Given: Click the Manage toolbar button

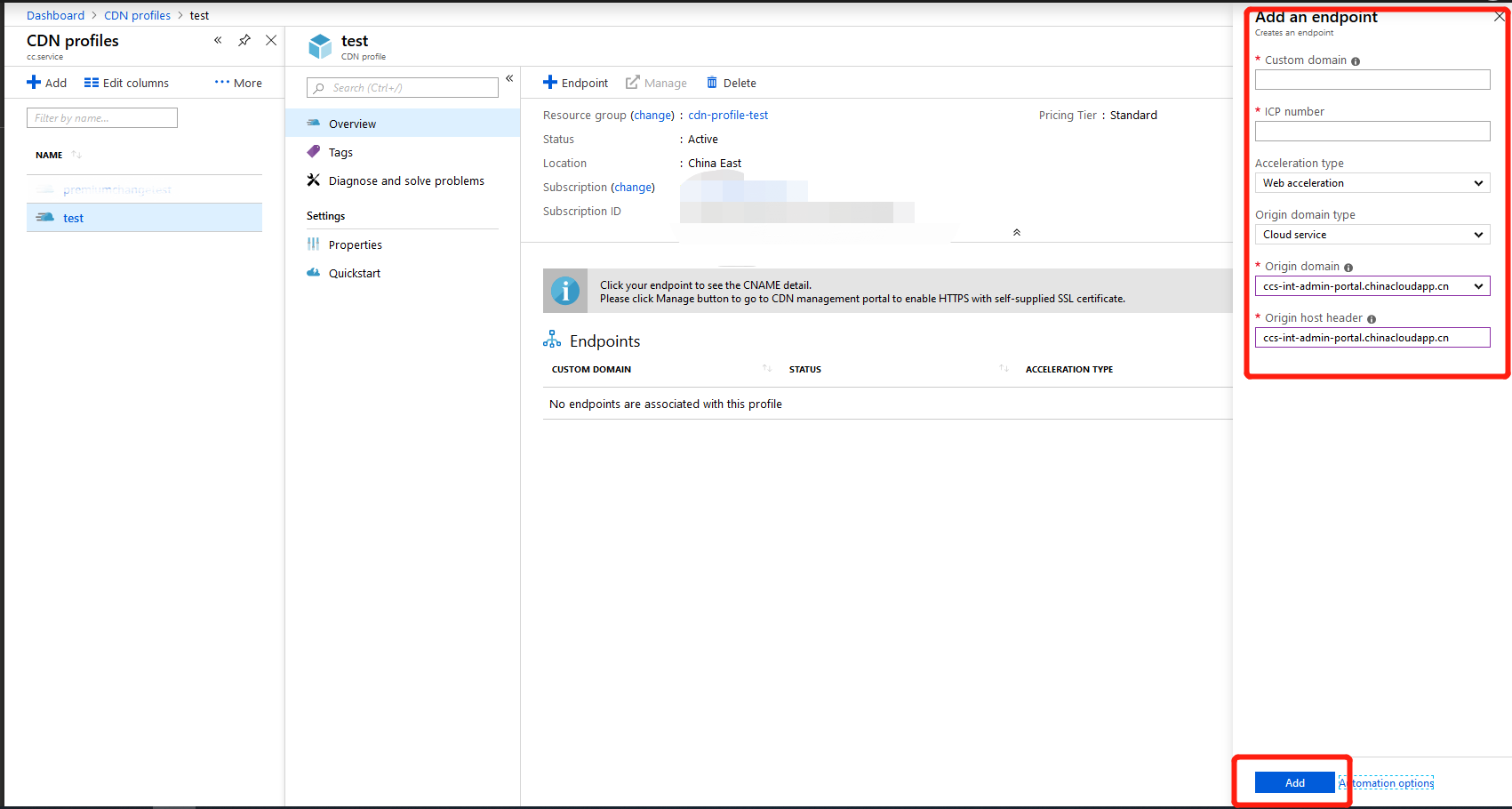Looking at the screenshot, I should [x=656, y=83].
